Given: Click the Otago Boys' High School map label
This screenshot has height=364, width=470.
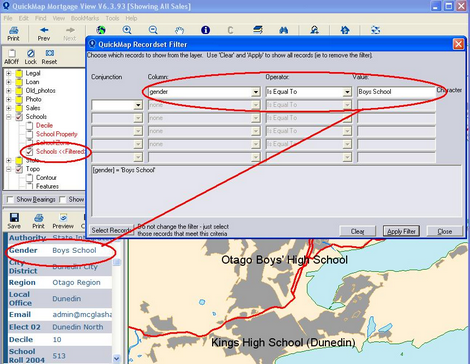Looking at the screenshot, I should (x=284, y=260).
